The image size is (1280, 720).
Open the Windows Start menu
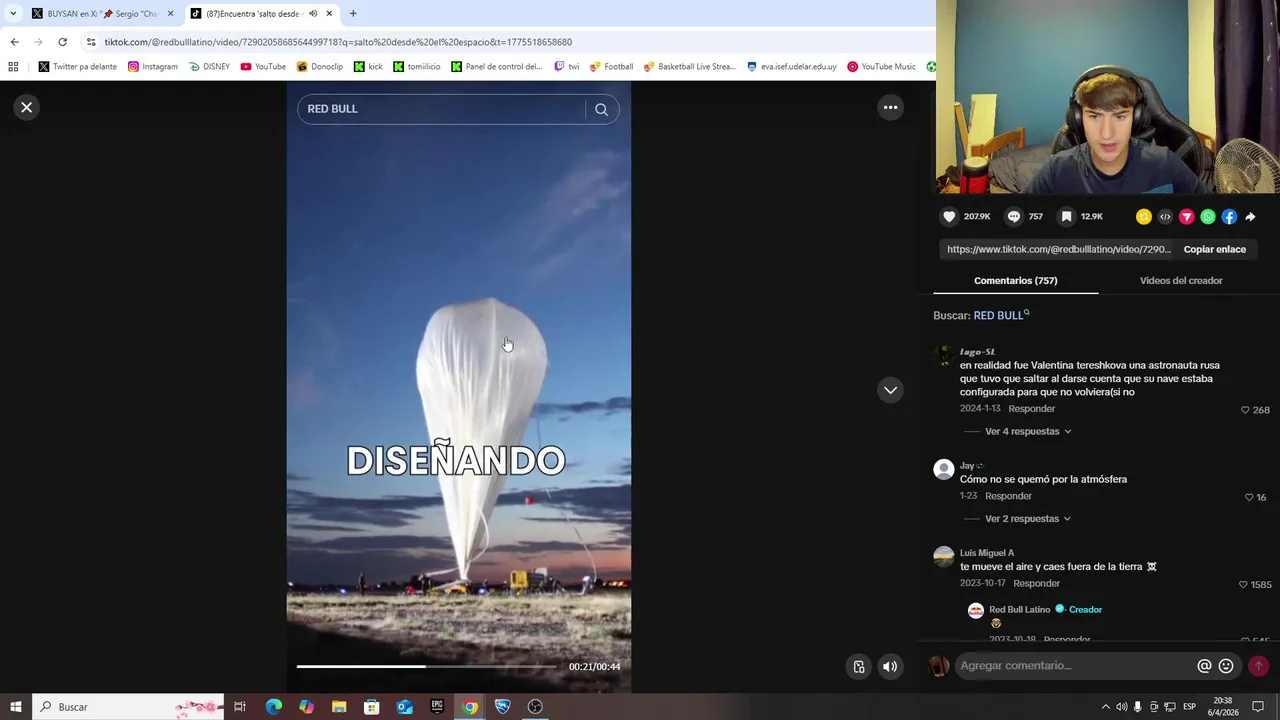click(16, 707)
